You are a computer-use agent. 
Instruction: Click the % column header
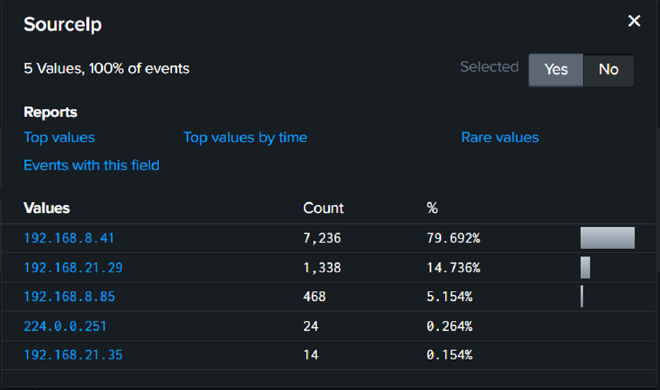432,208
